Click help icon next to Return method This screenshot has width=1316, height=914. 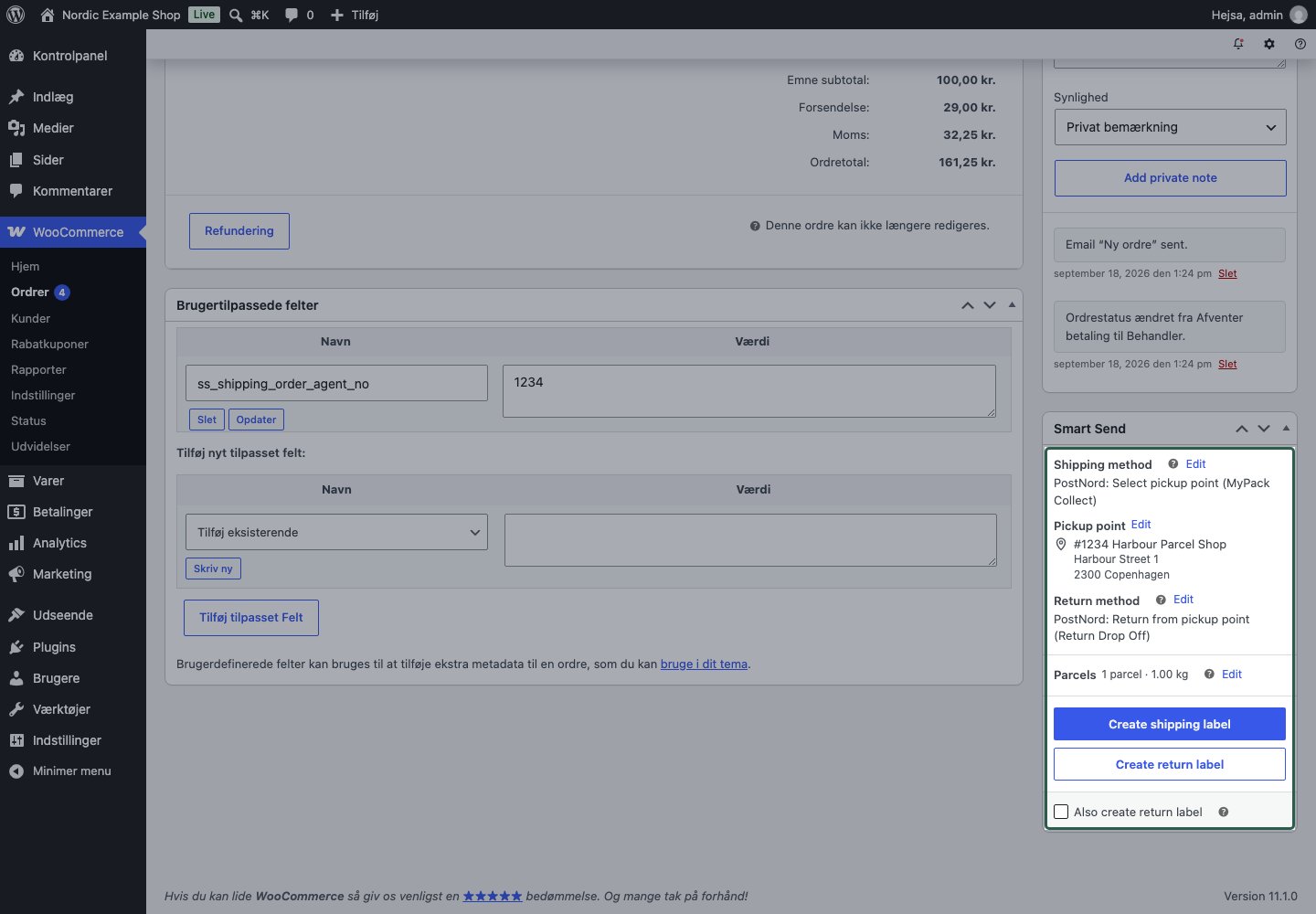tap(1161, 600)
